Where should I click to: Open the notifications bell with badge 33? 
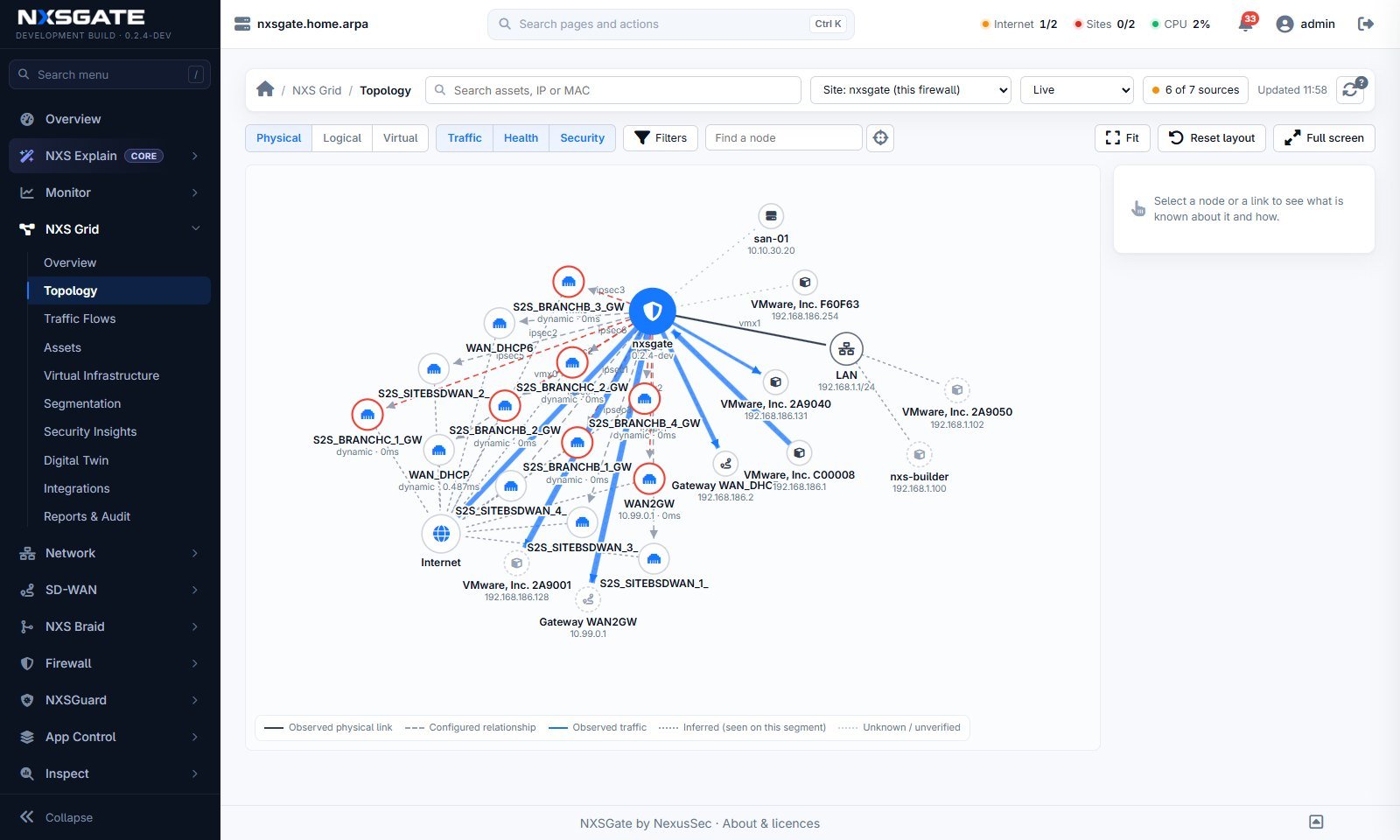[x=1245, y=24]
